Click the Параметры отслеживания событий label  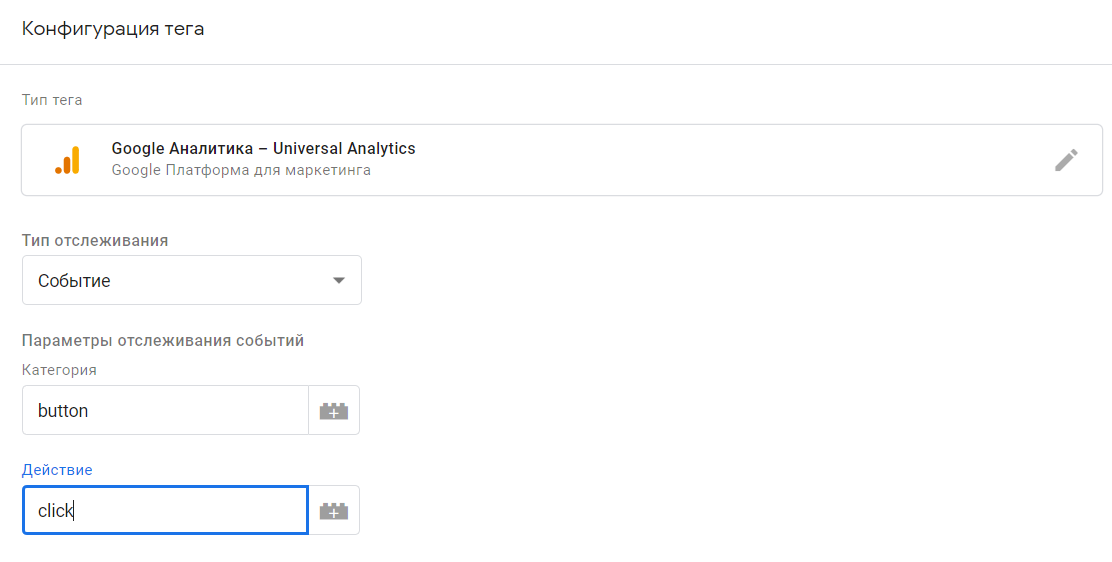(x=163, y=341)
